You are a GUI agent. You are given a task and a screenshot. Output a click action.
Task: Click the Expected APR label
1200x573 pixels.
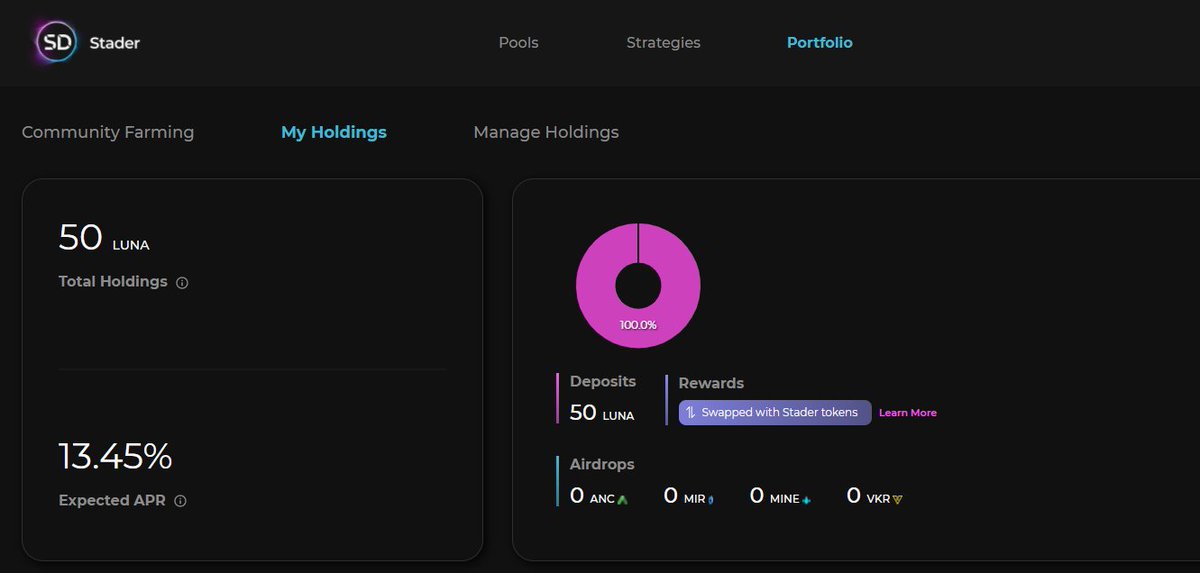[112, 500]
